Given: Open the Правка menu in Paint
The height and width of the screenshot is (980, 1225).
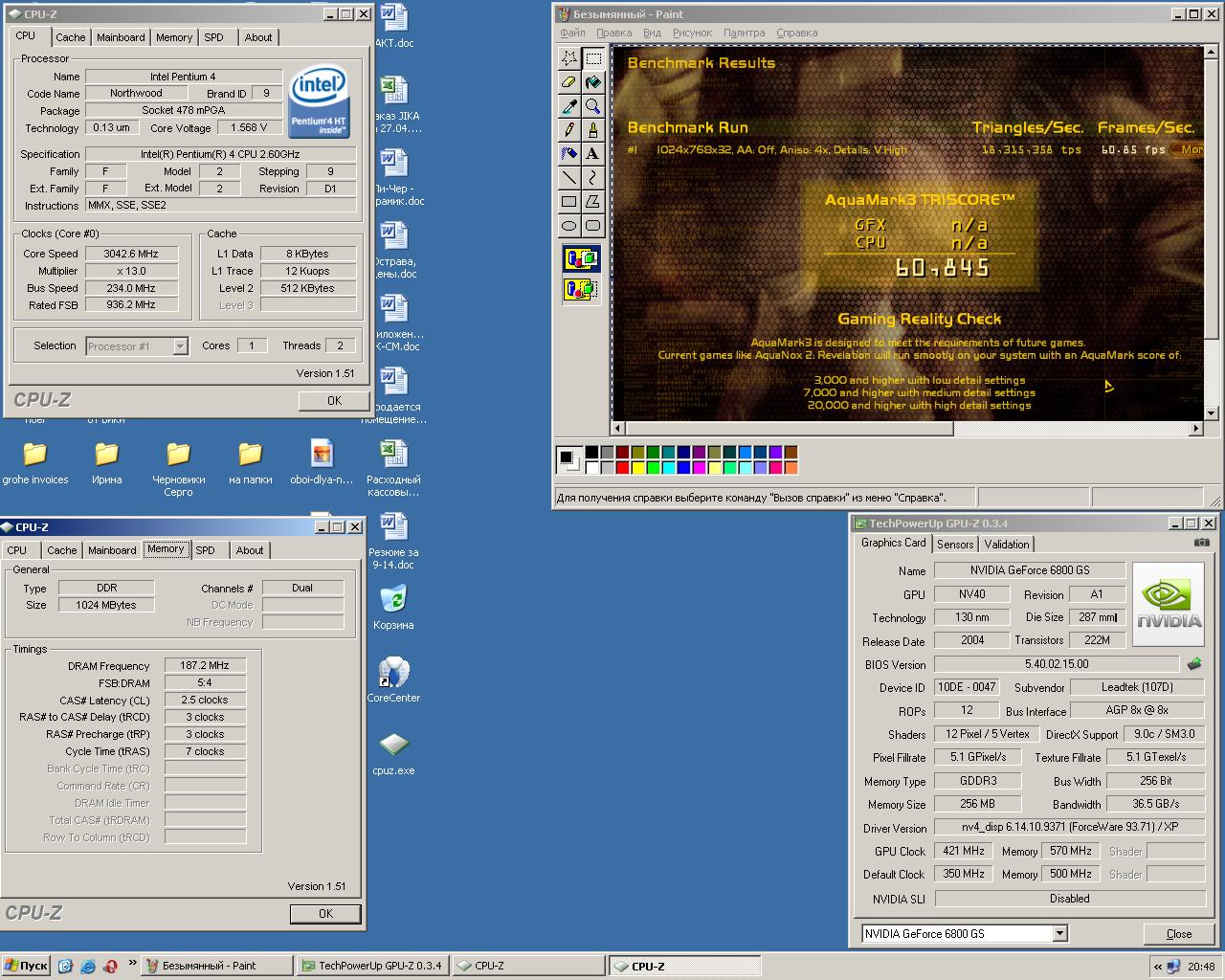Looking at the screenshot, I should 613,33.
